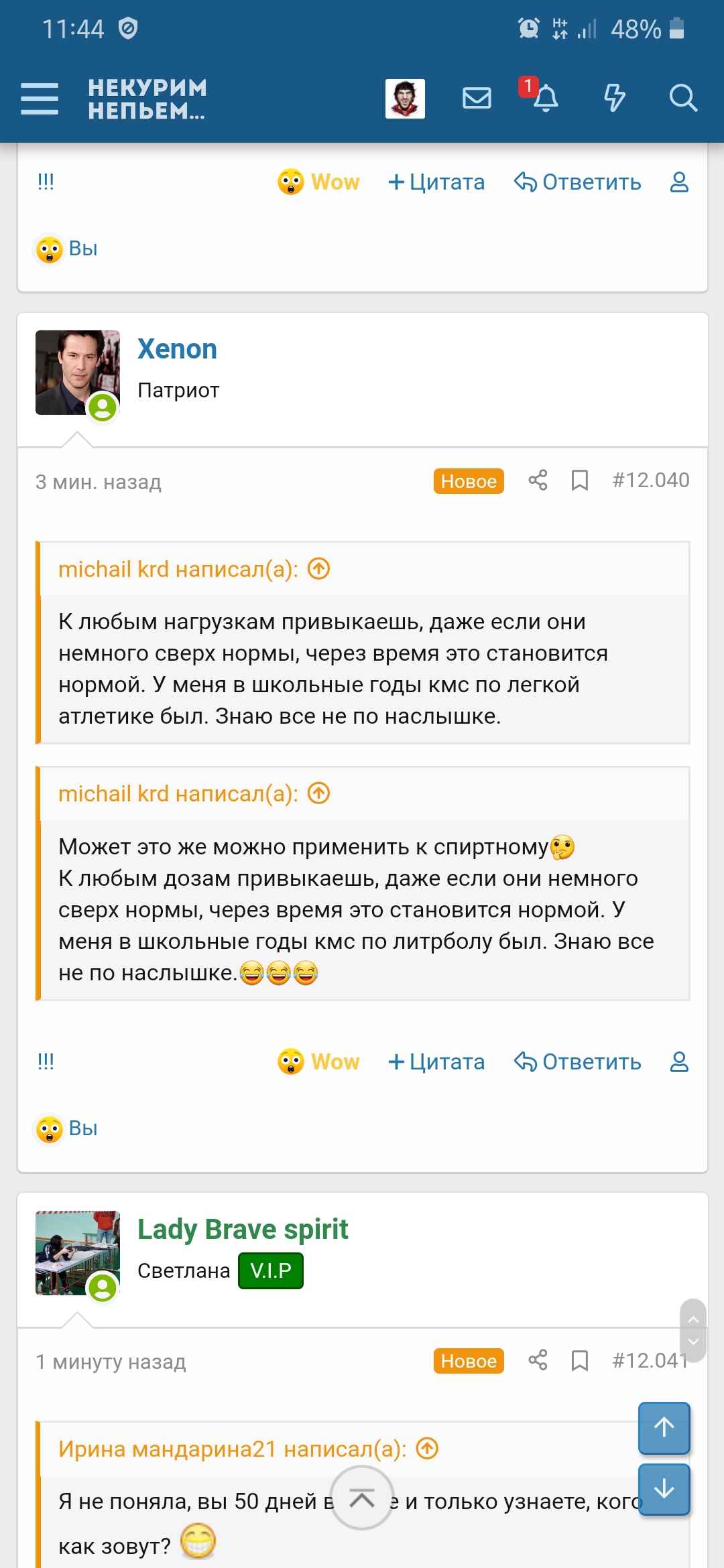Viewport: 724px width, 1568px height.
Task: Open Lady Brave spirit profile link
Action: click(243, 1230)
